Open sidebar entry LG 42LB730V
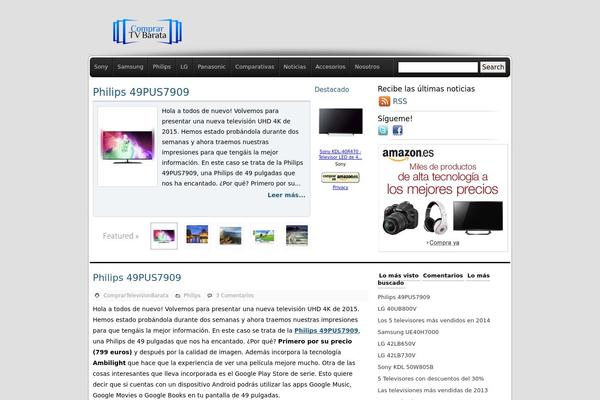The height and width of the screenshot is (400, 600). pyautogui.click(x=396, y=355)
